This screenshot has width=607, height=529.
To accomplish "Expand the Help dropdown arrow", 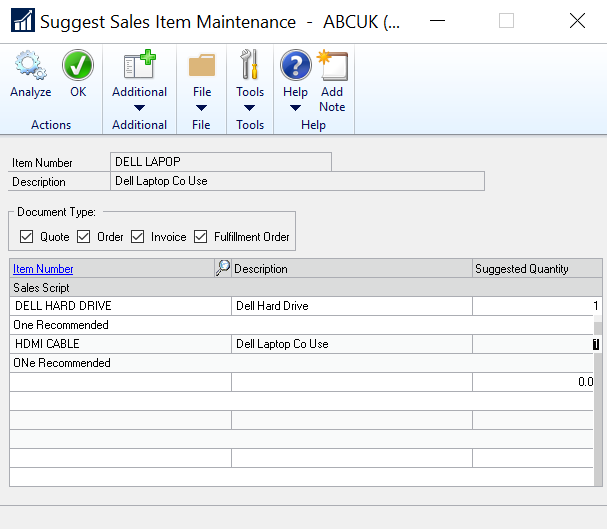I will pyautogui.click(x=295, y=108).
